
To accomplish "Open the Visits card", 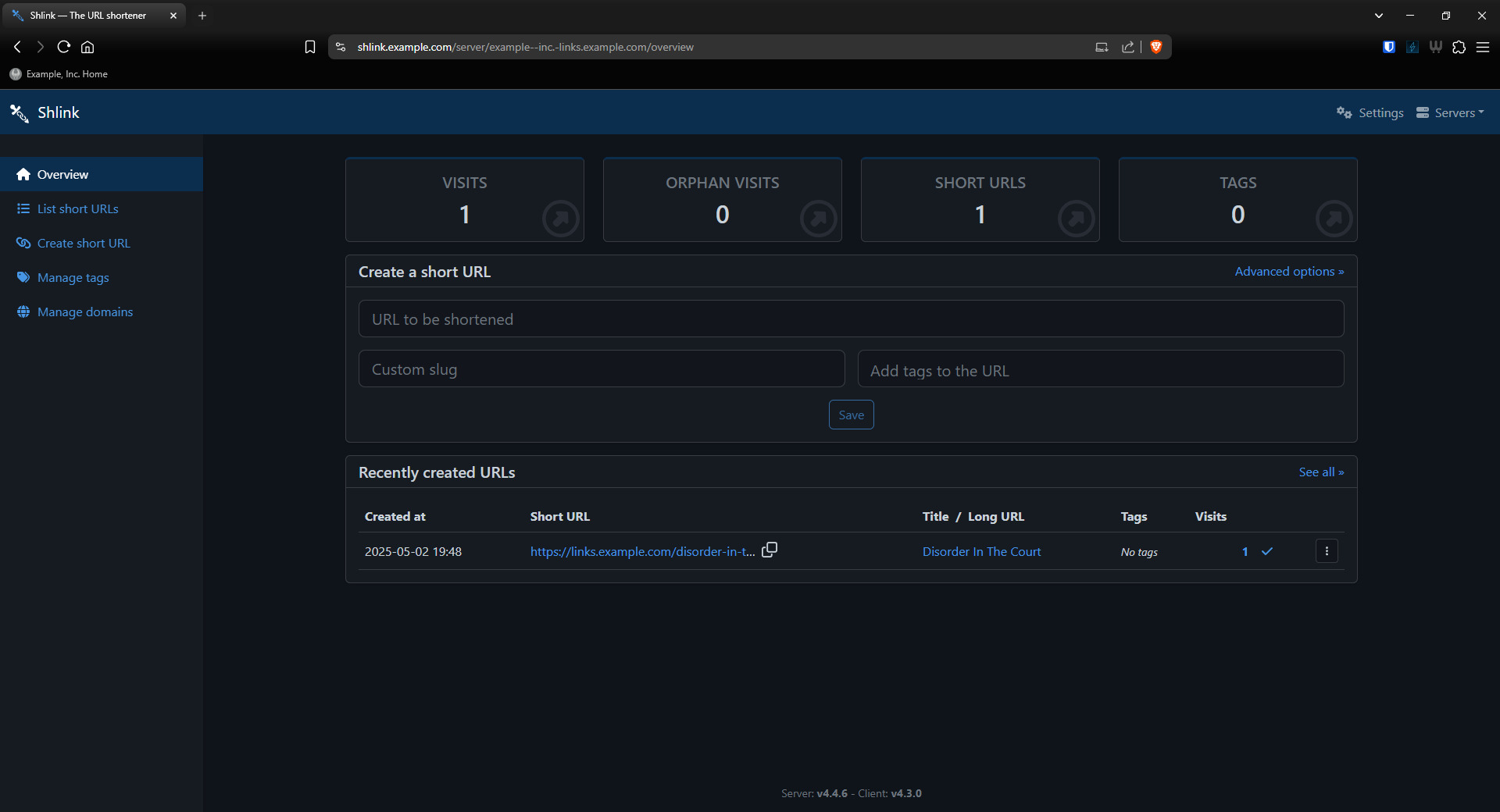I will click(465, 200).
